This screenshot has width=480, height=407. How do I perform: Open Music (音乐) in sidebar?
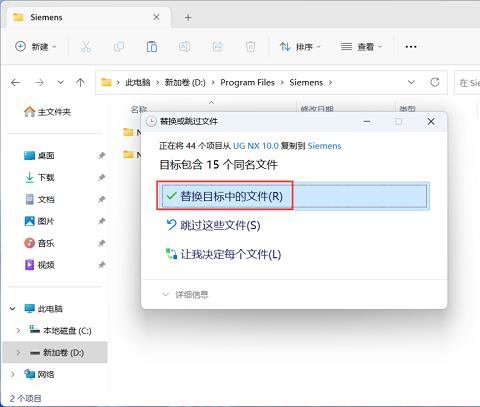point(39,243)
